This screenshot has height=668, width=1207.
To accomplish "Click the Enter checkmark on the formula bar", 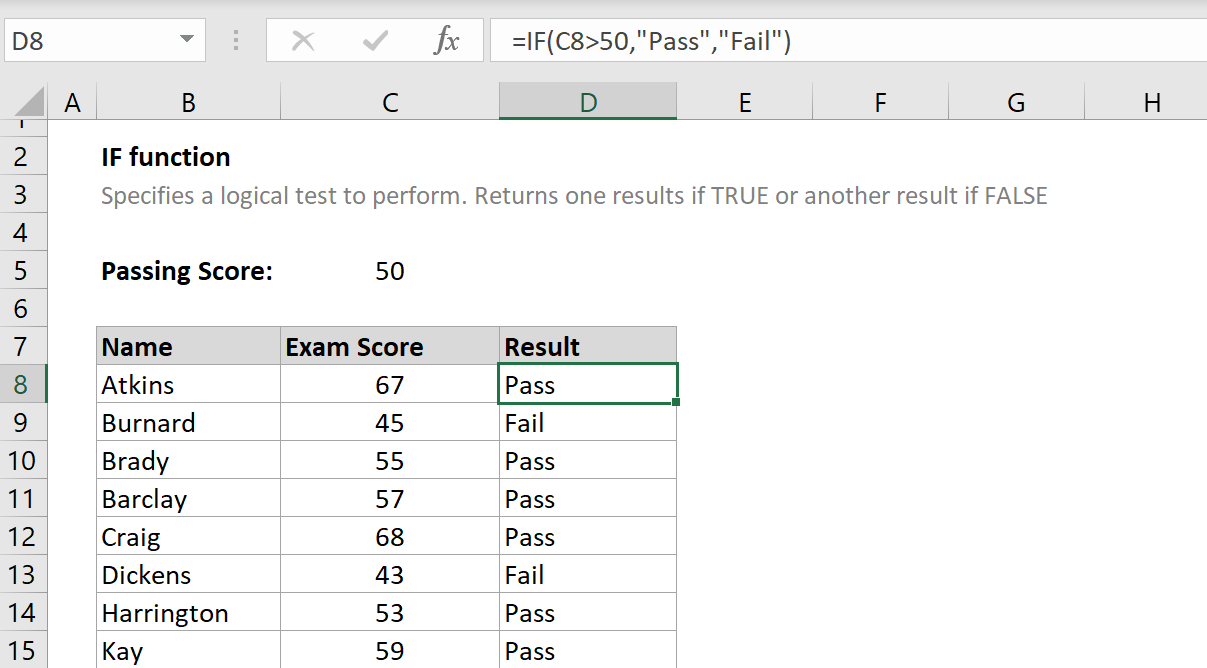I will coord(374,40).
